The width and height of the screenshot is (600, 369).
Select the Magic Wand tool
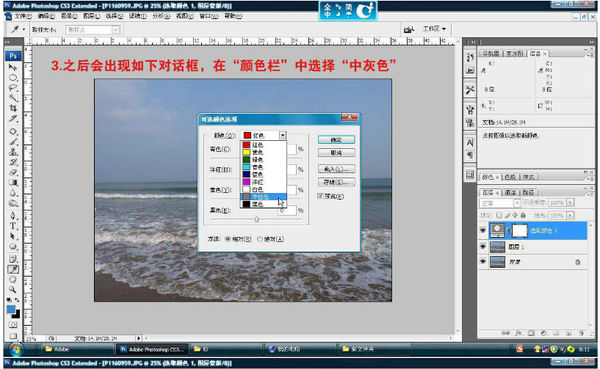click(x=13, y=98)
